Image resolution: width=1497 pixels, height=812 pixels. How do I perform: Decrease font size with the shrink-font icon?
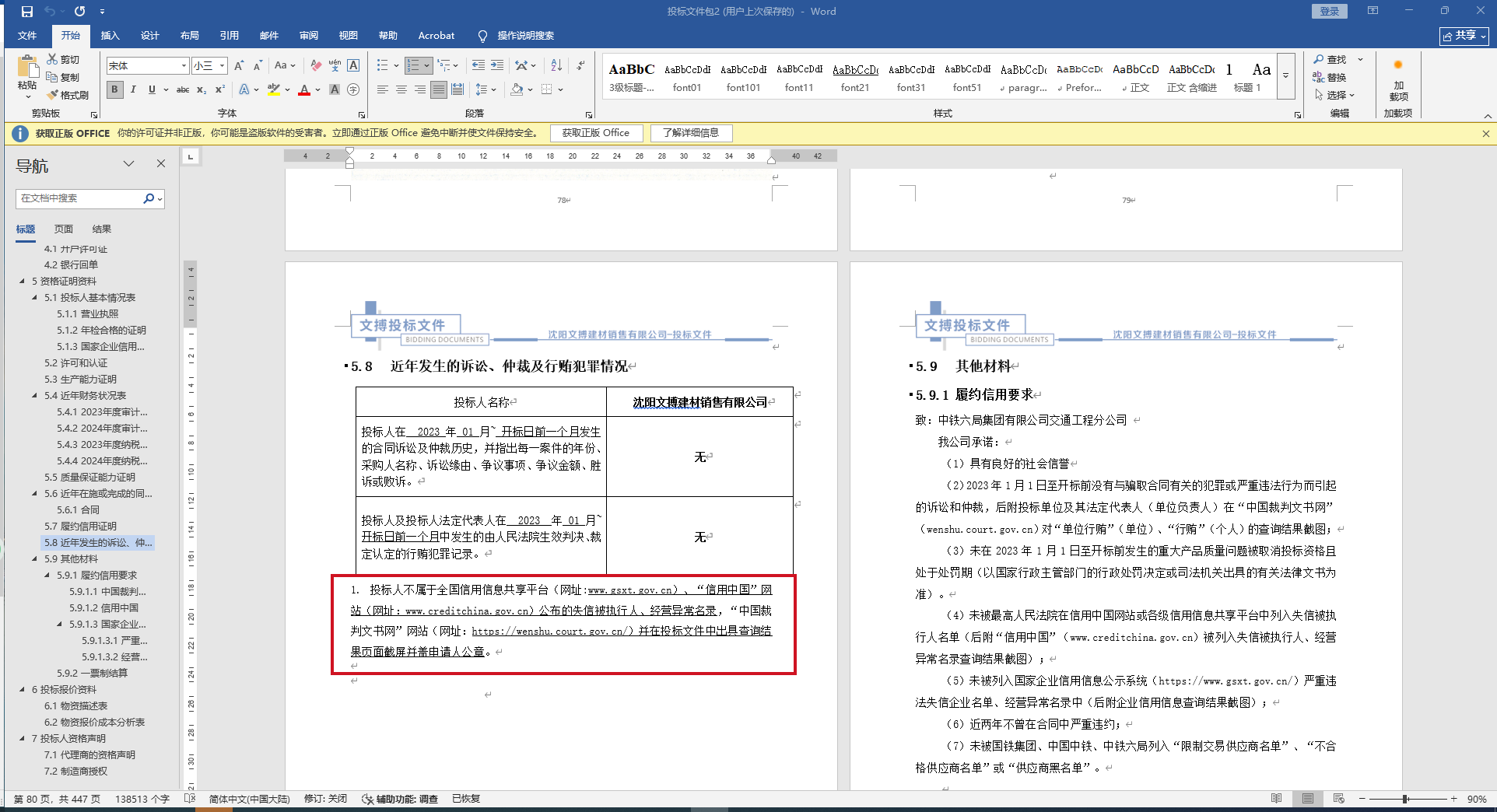click(x=258, y=65)
